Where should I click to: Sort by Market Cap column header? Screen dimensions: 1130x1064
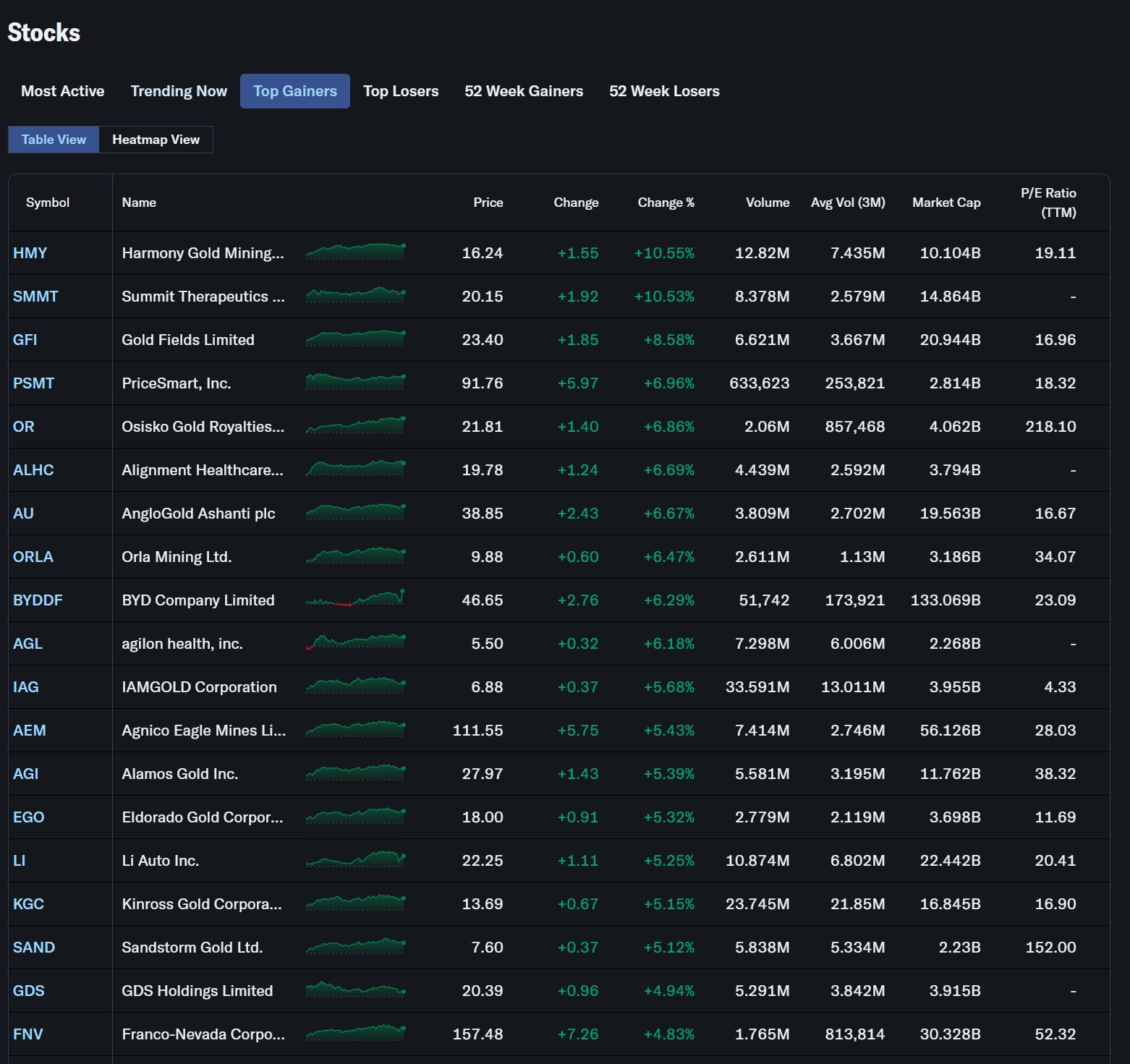946,203
